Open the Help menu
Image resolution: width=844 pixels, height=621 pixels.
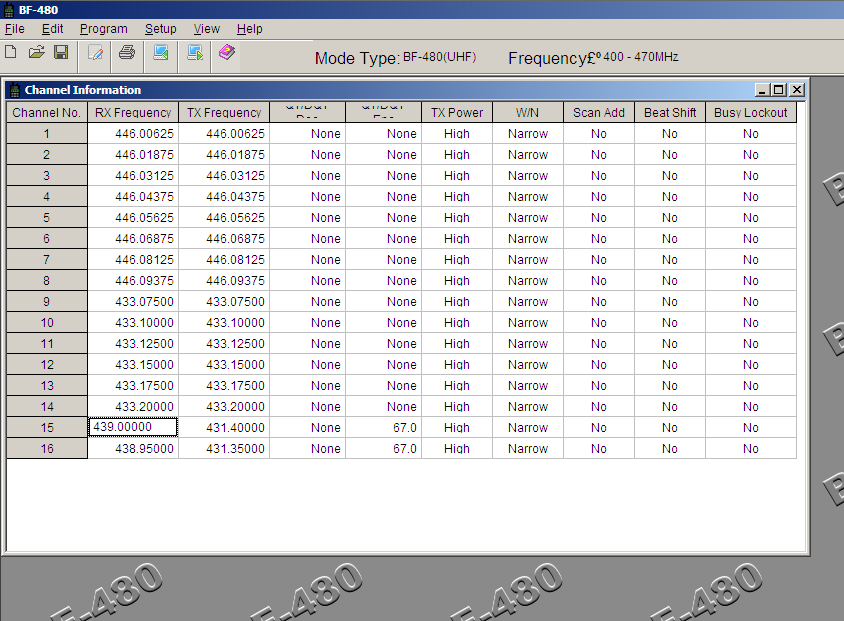click(249, 29)
